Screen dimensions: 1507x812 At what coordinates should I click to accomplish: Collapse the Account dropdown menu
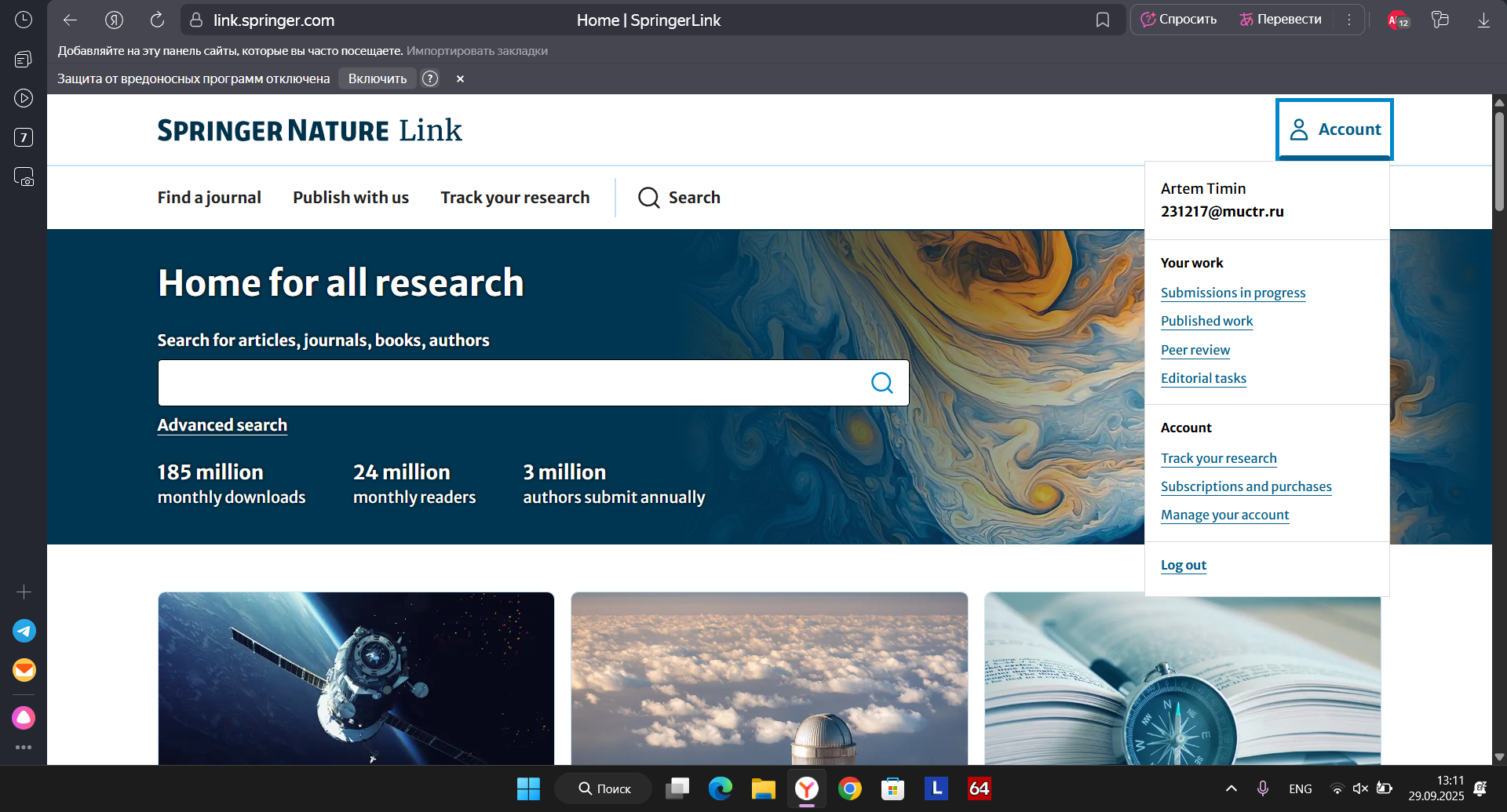point(1334,129)
